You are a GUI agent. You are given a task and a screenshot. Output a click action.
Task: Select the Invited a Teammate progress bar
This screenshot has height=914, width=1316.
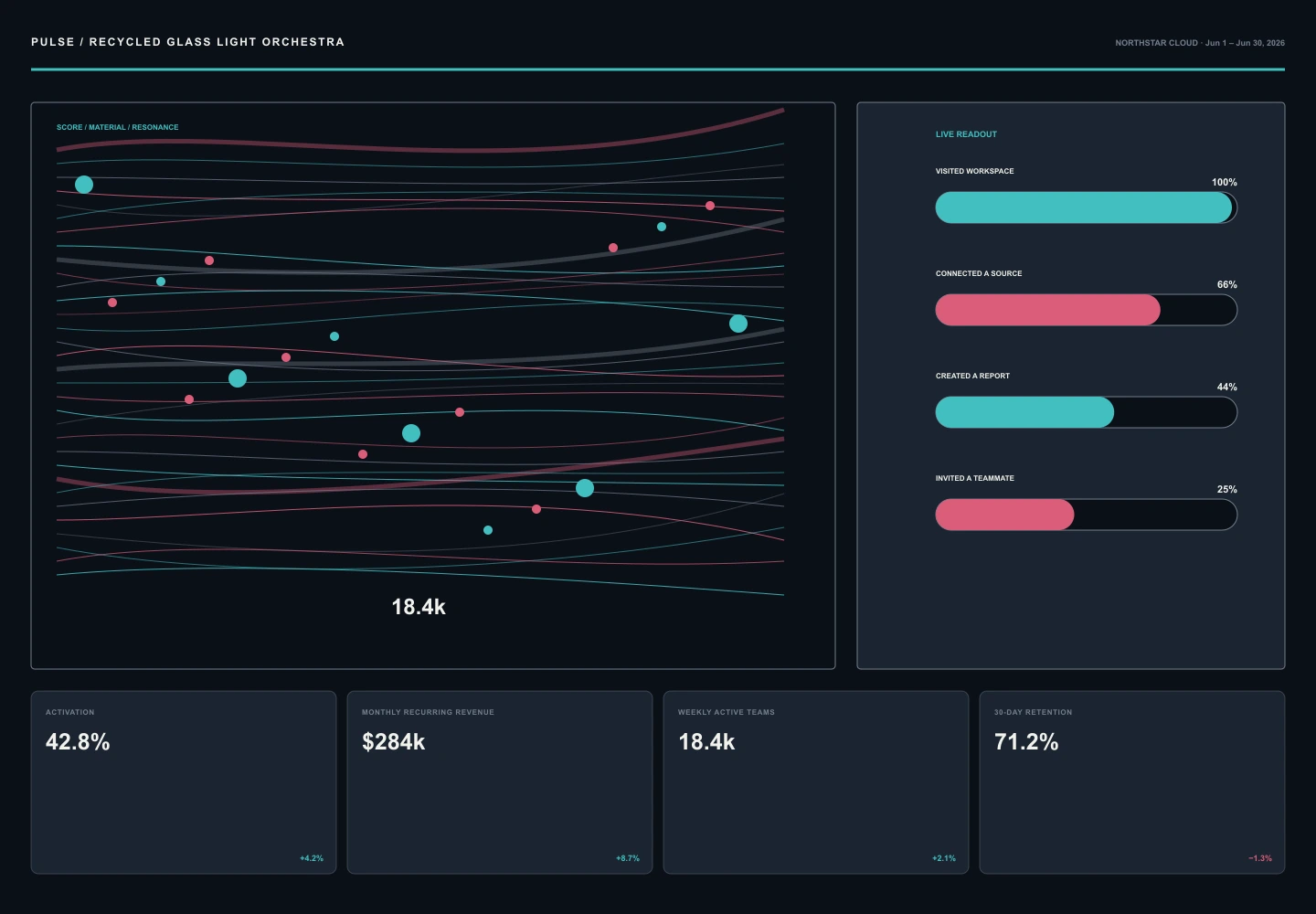[1086, 515]
